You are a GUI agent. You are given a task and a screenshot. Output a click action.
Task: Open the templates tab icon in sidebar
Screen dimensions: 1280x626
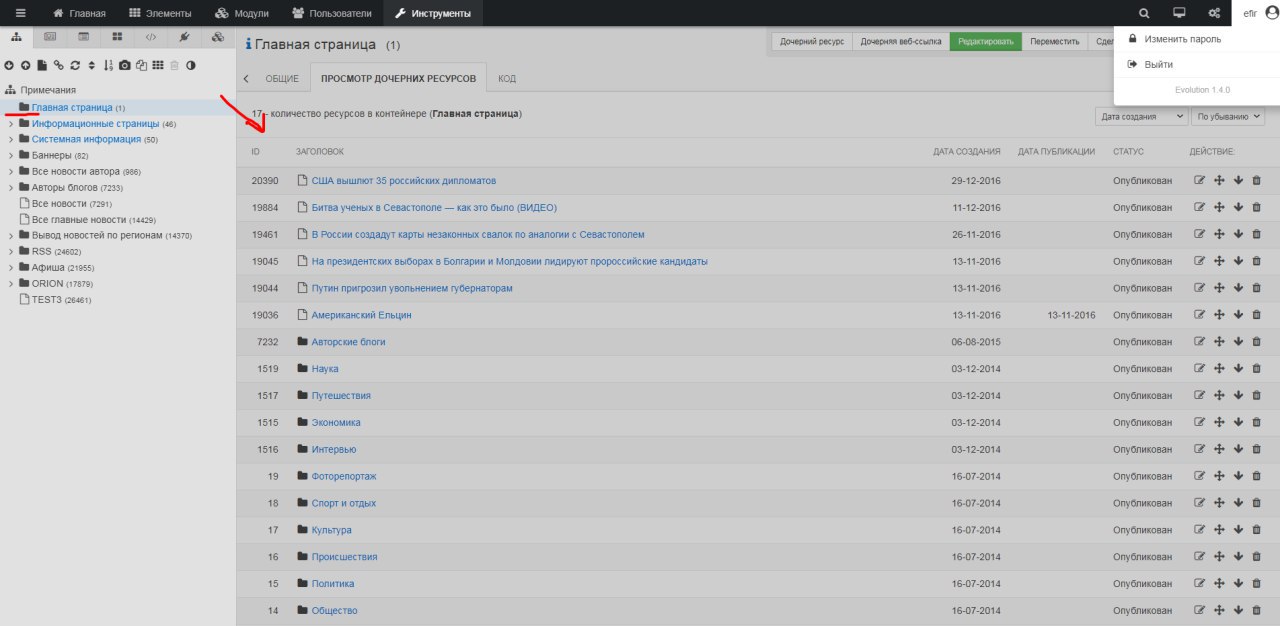pos(49,37)
